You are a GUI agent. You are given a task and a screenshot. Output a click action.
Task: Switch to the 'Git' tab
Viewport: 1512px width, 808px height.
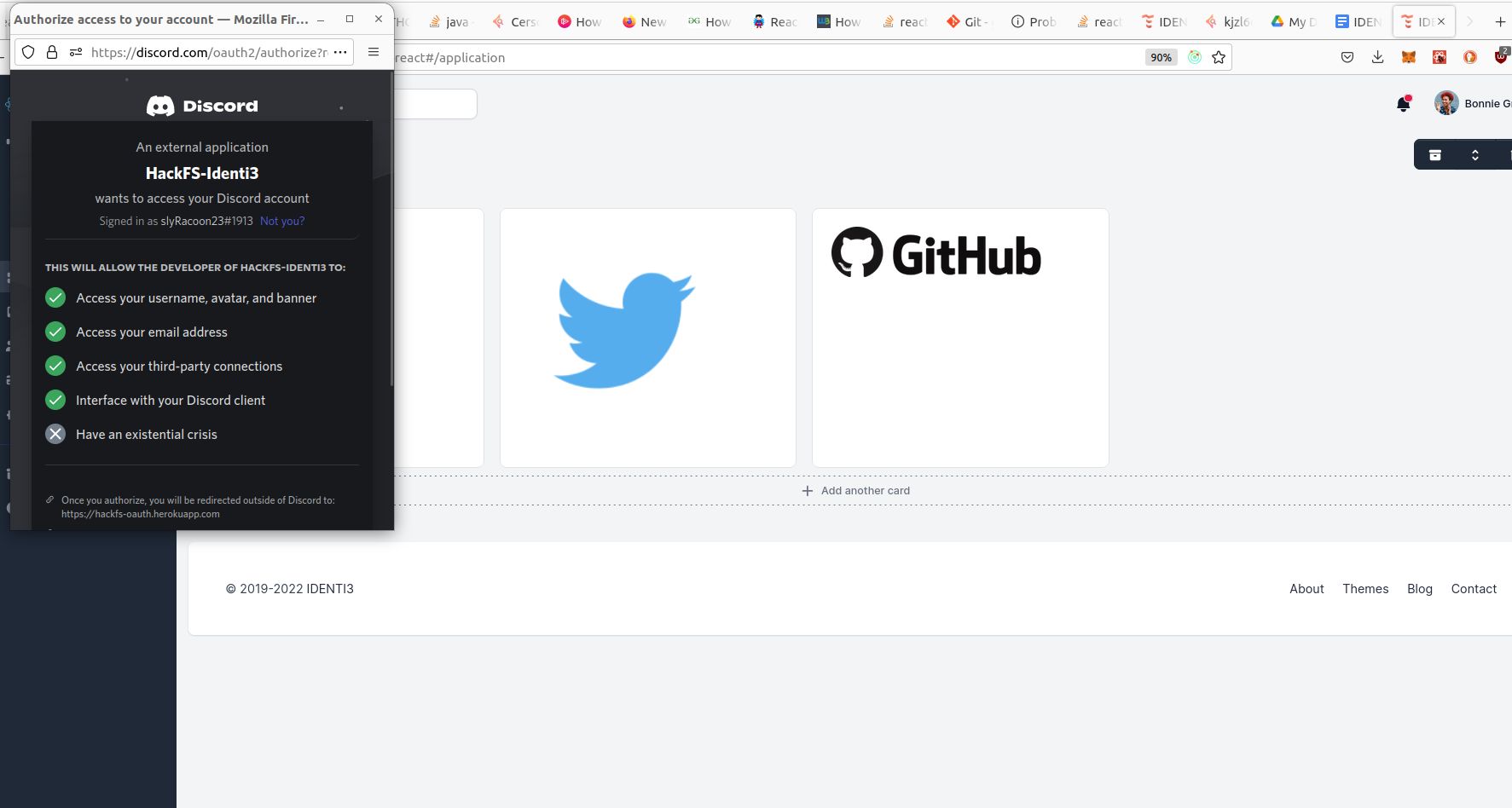970,22
